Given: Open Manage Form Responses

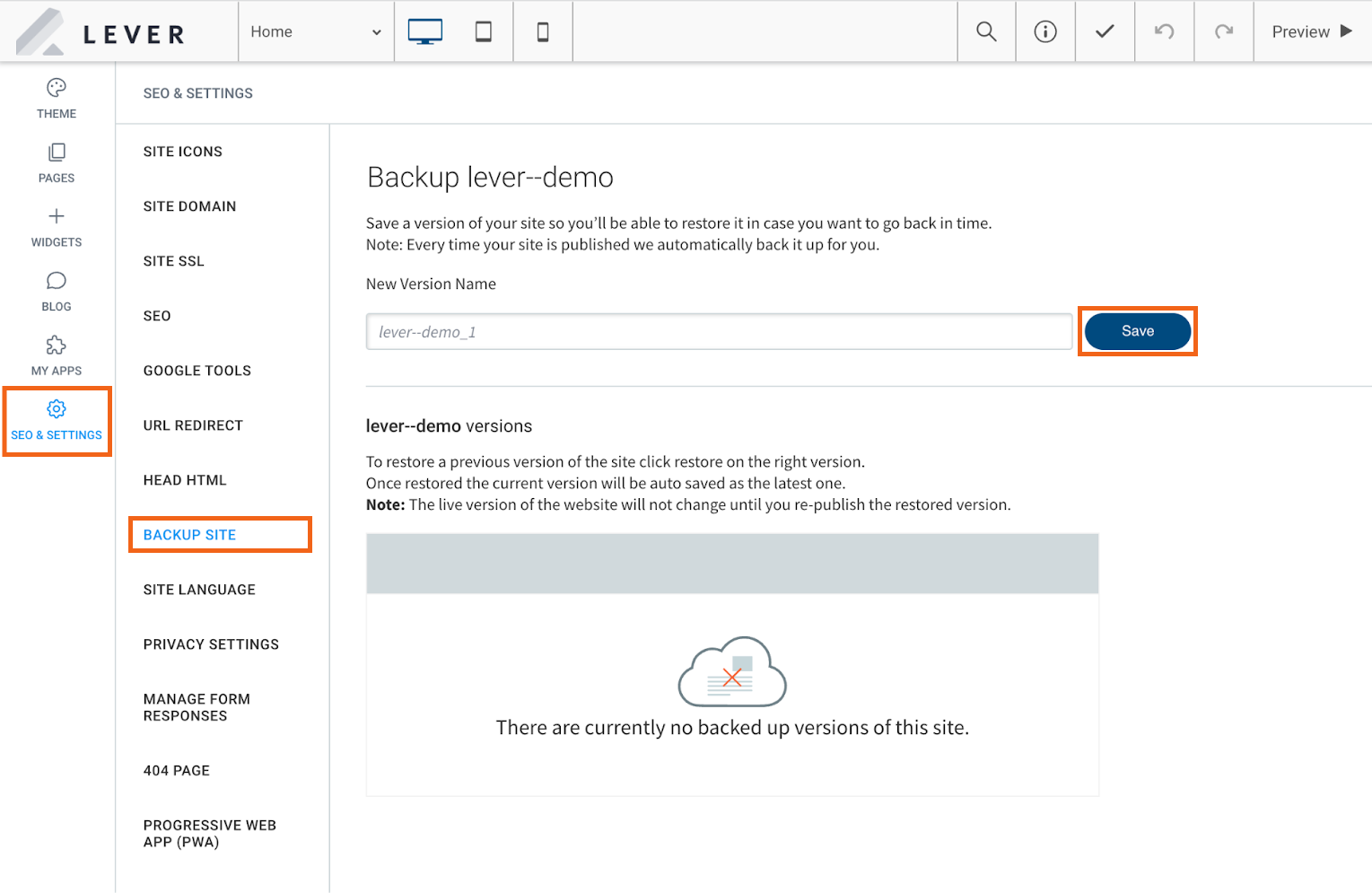Looking at the screenshot, I should 197,707.
